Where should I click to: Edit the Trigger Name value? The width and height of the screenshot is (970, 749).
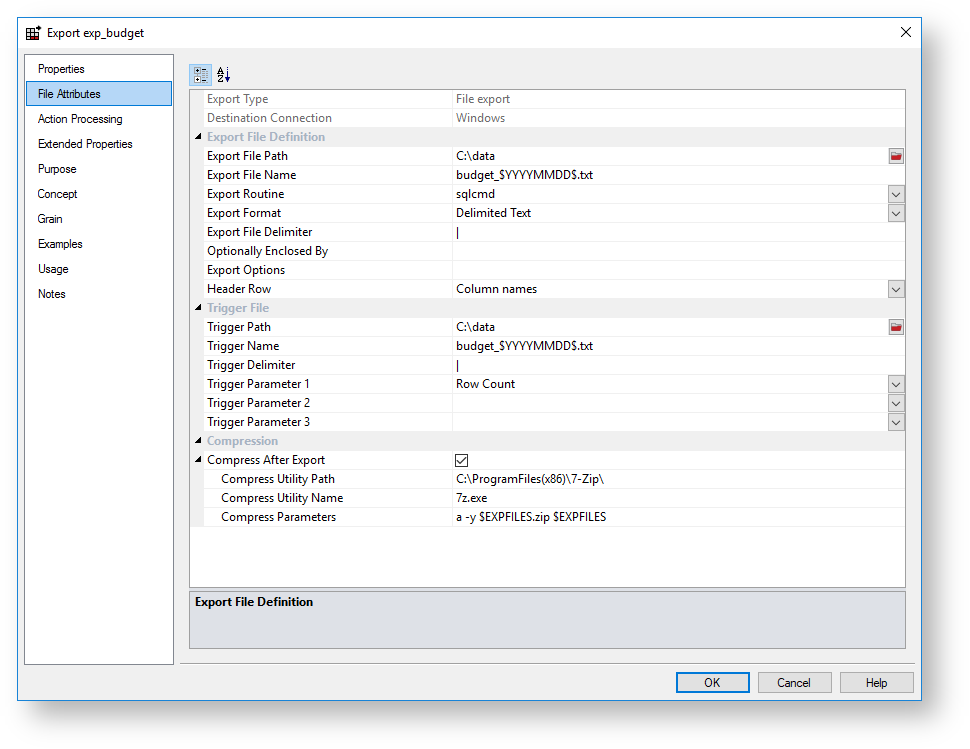pos(679,346)
